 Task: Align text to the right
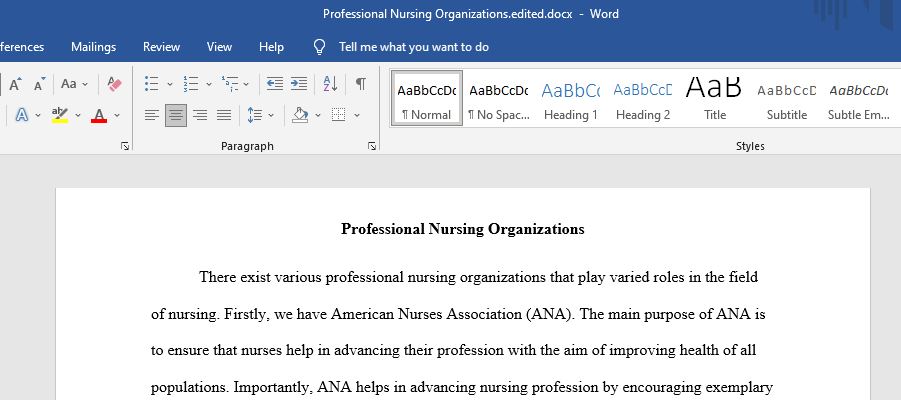(200, 116)
